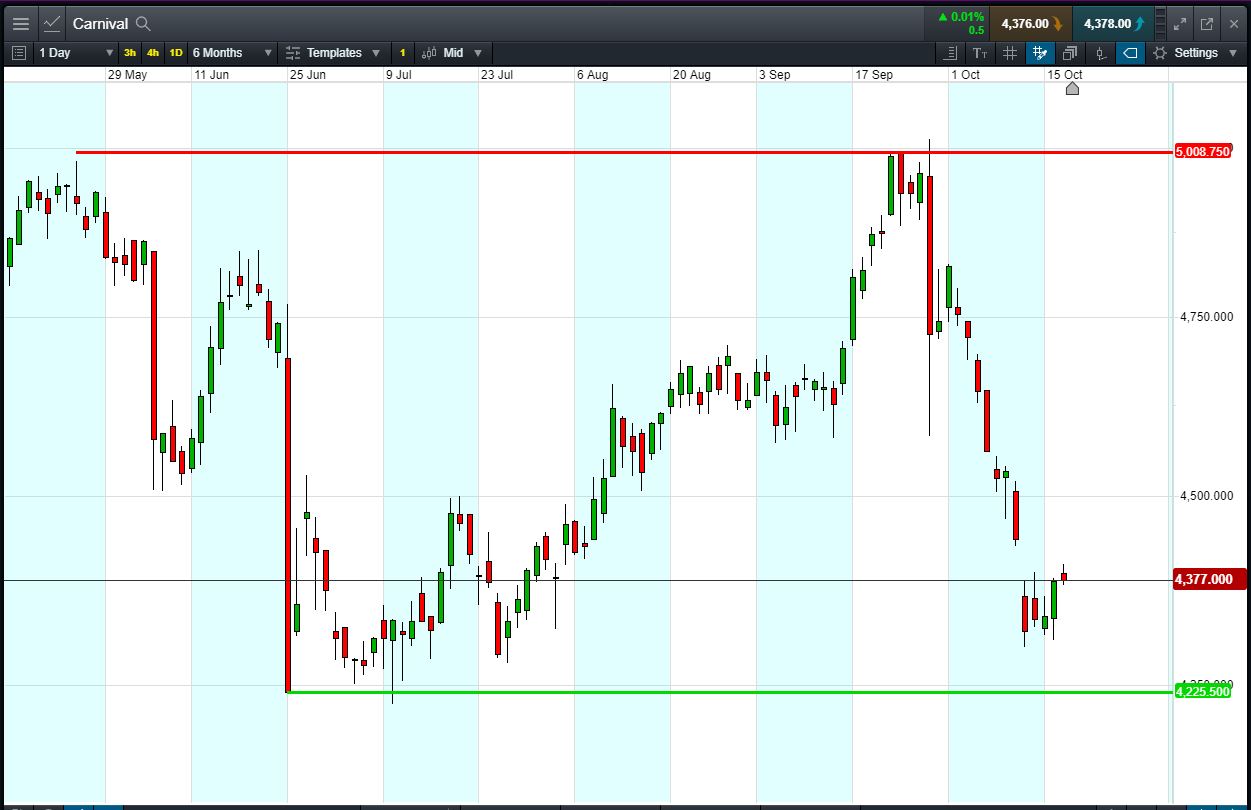Click the 29 May date label

pos(127,75)
